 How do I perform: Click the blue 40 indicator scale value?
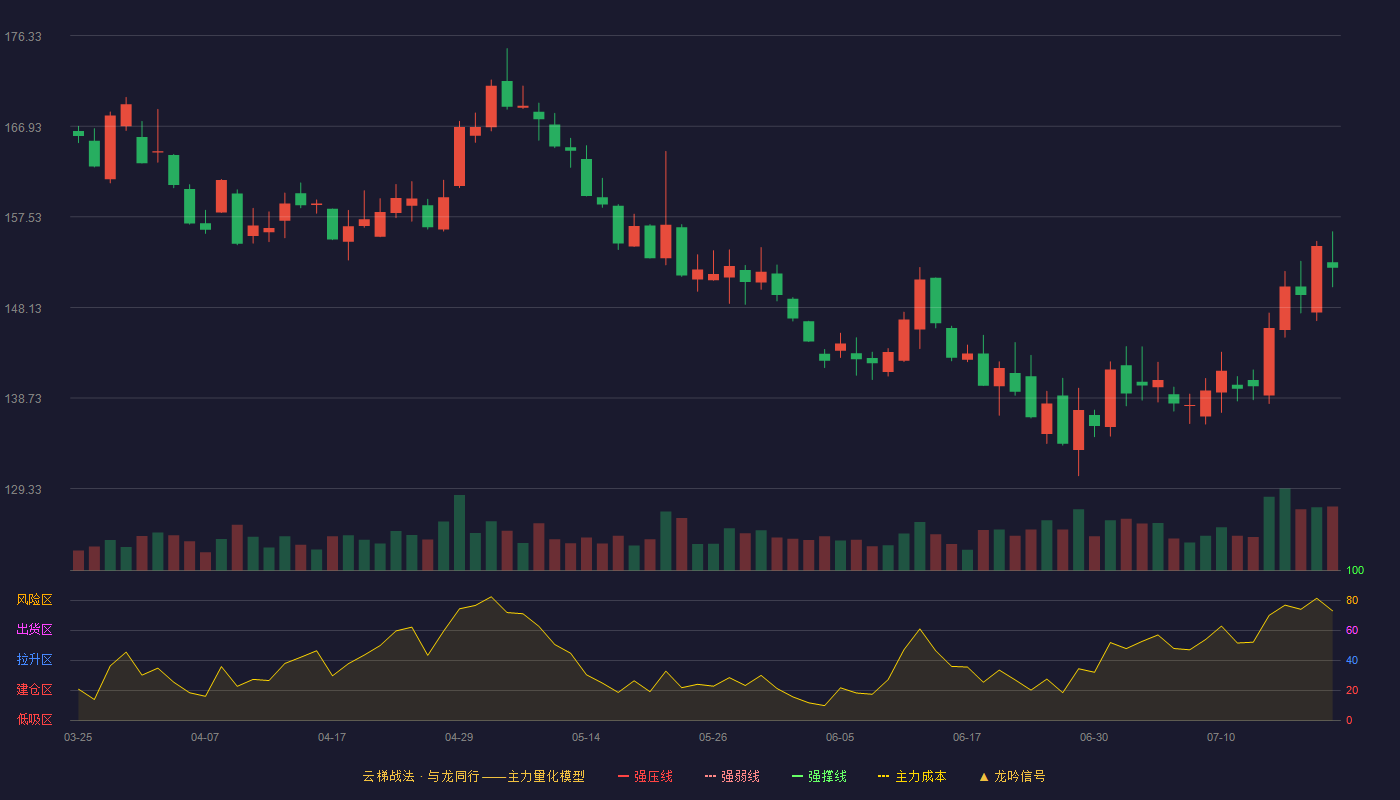click(x=1352, y=661)
